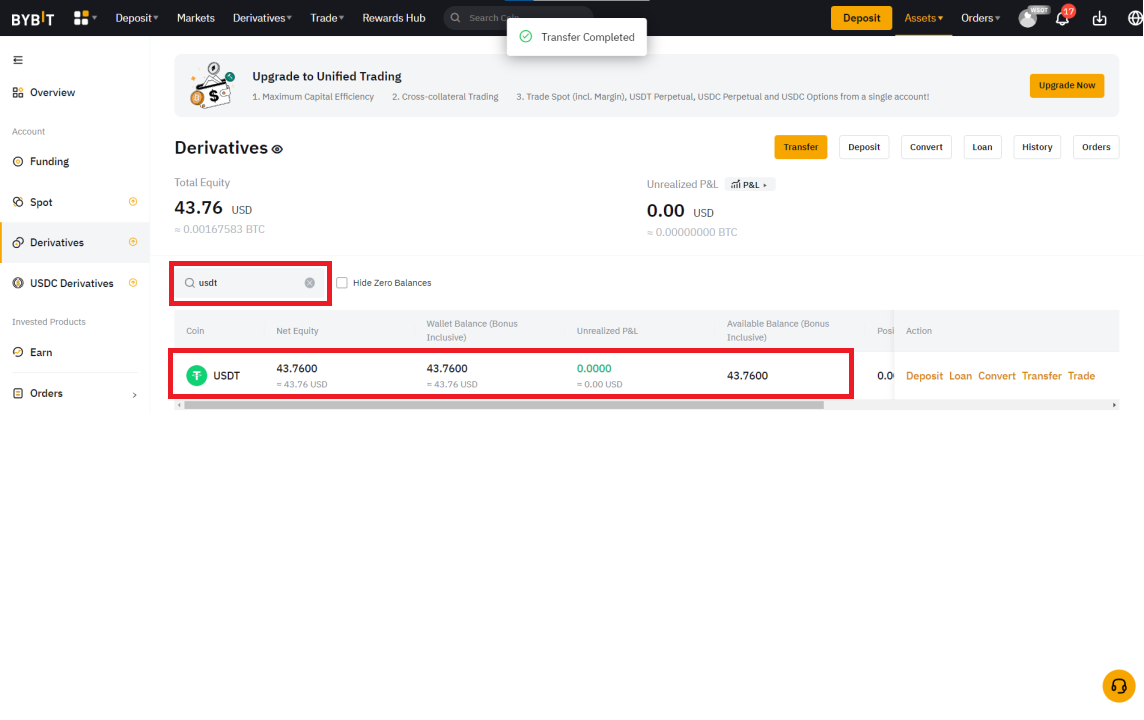Click the Orders sidebar icon
The width and height of the screenshot is (1144, 720).
[x=18, y=393]
